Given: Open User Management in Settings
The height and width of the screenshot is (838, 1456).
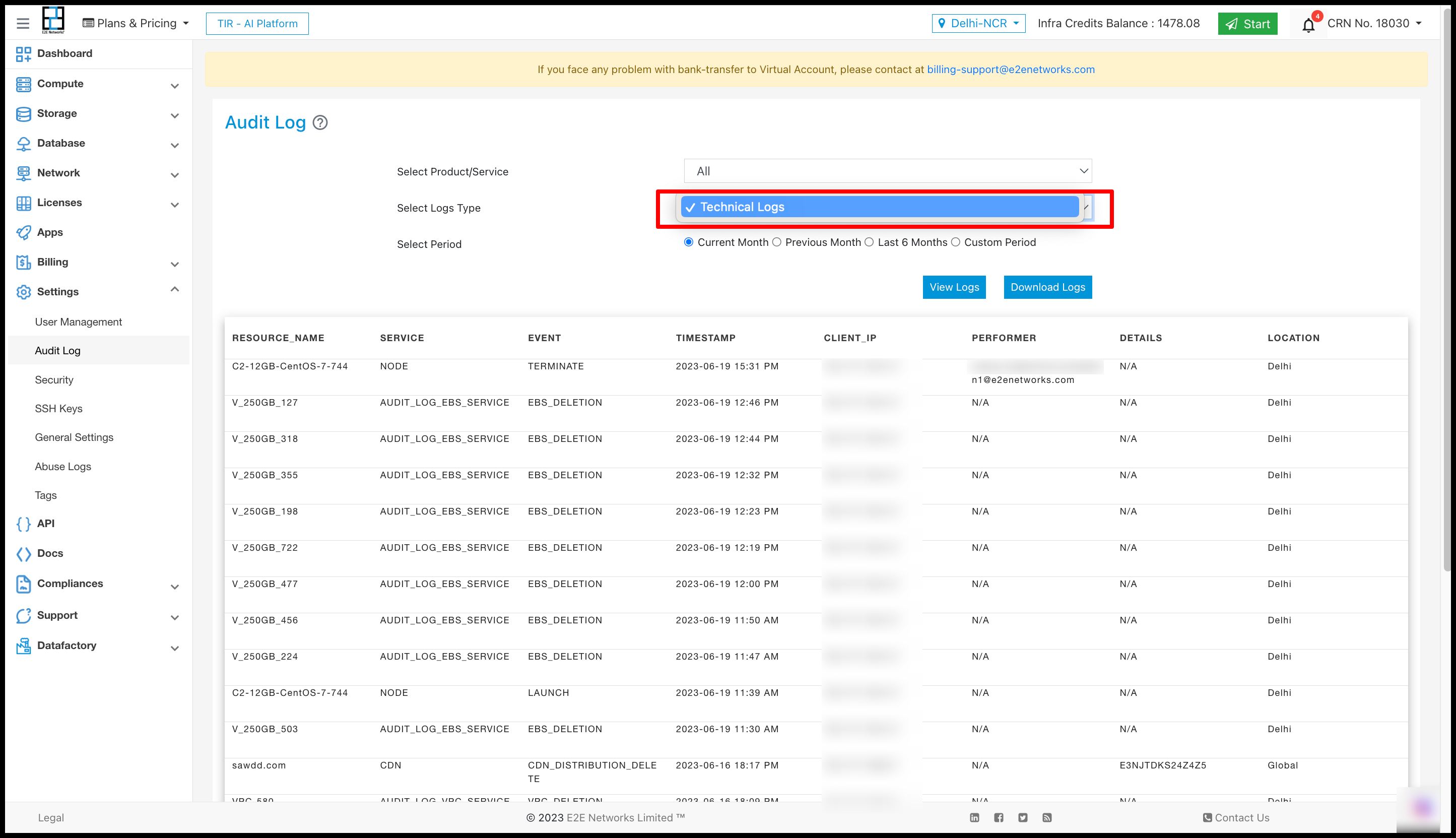Looking at the screenshot, I should pyautogui.click(x=78, y=321).
